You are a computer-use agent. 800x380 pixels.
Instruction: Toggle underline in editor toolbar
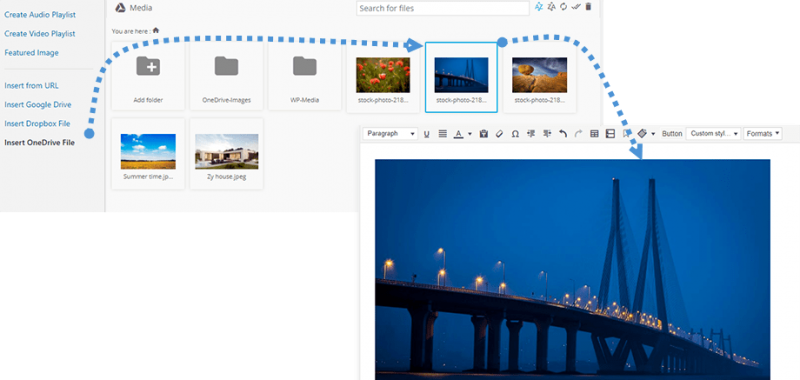pyautogui.click(x=427, y=134)
